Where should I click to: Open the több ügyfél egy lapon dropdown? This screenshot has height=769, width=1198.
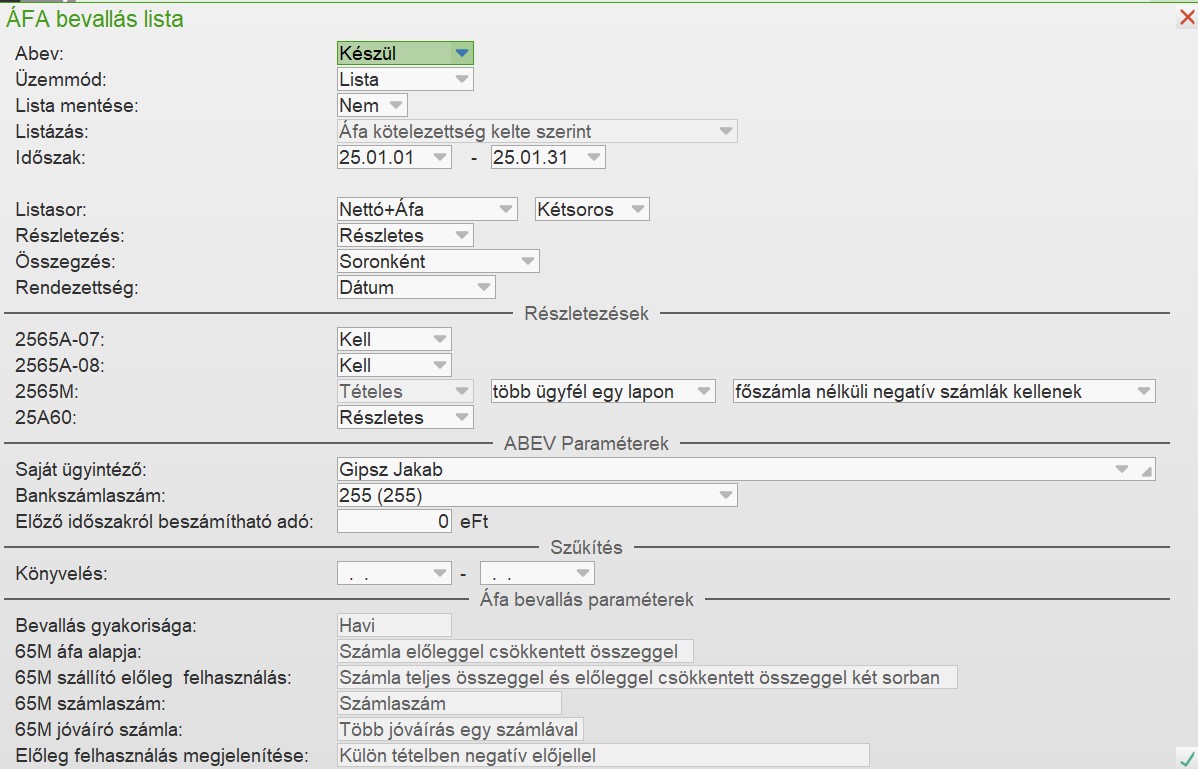pos(603,391)
